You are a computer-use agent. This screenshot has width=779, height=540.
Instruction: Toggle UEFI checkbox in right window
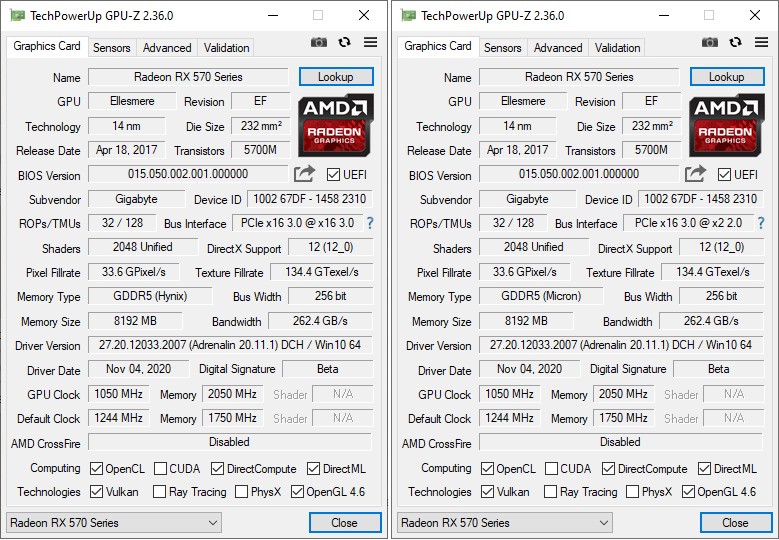tap(724, 174)
